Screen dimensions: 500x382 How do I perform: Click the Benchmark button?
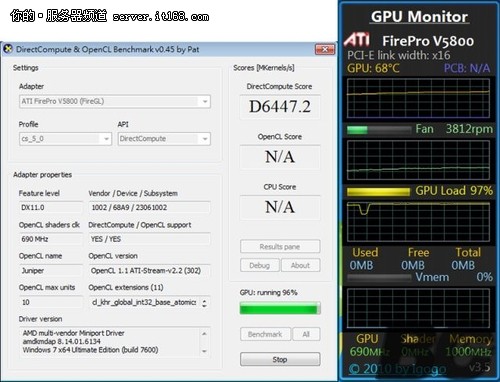[x=265, y=334]
